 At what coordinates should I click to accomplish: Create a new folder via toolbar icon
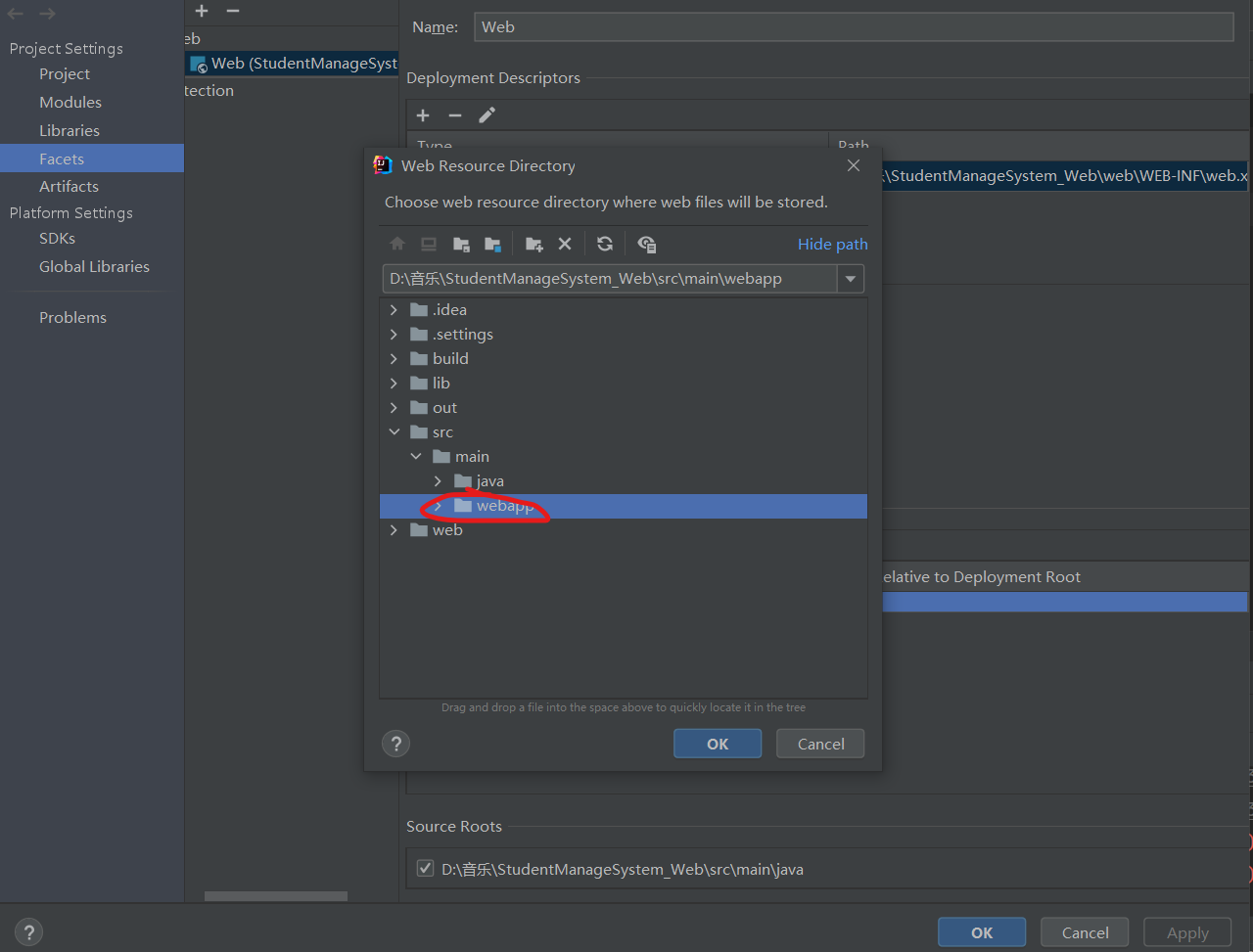click(x=534, y=245)
